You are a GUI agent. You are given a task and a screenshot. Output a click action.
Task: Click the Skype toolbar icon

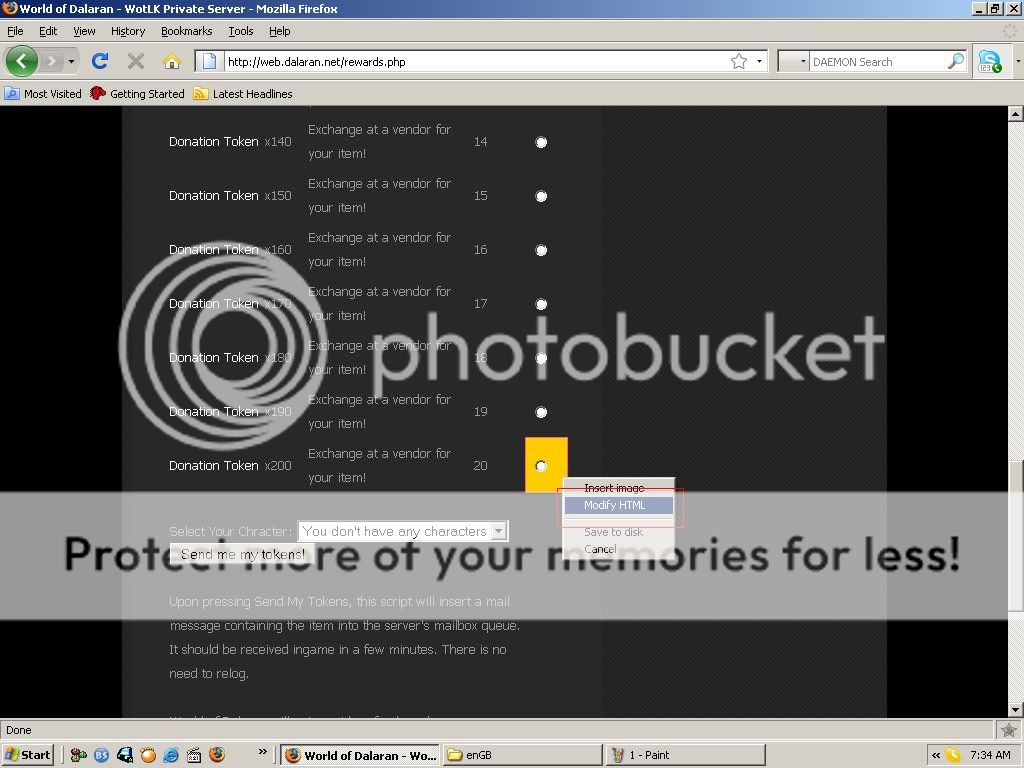tap(989, 61)
